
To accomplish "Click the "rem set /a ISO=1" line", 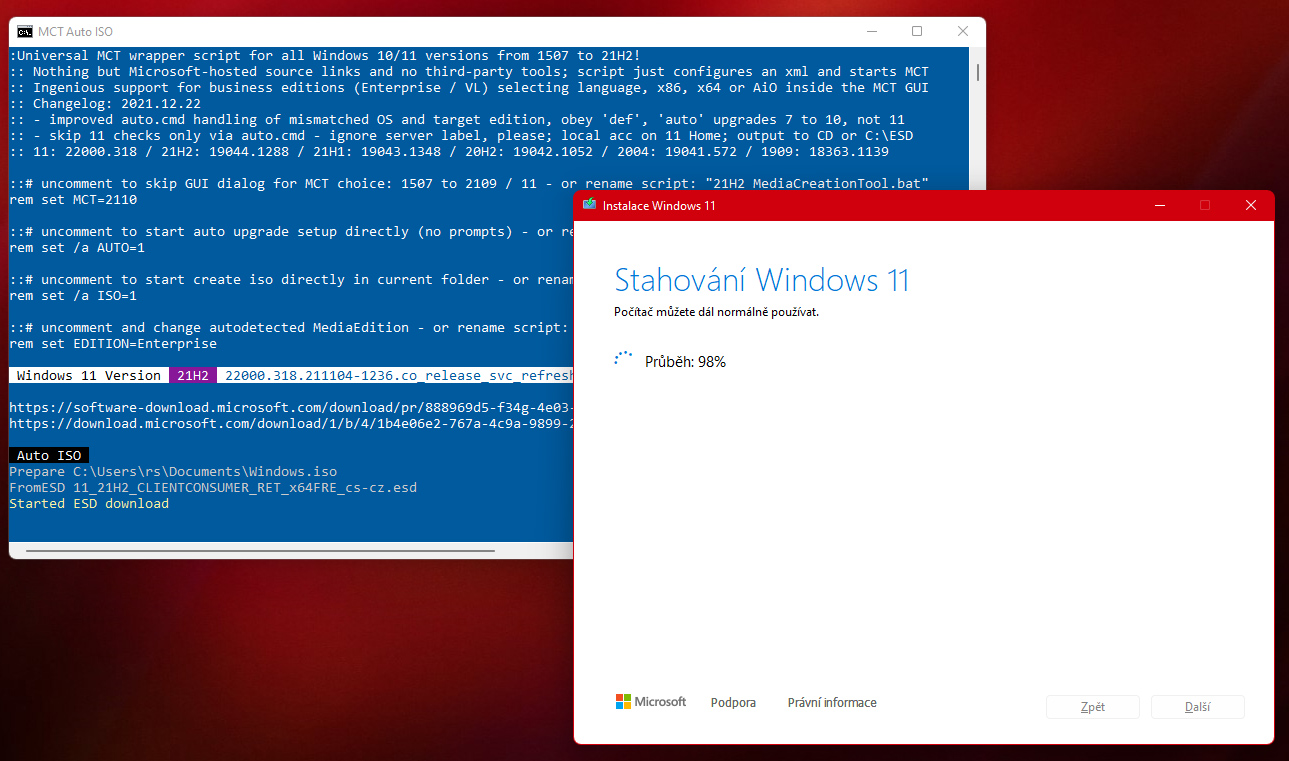I will point(73,295).
